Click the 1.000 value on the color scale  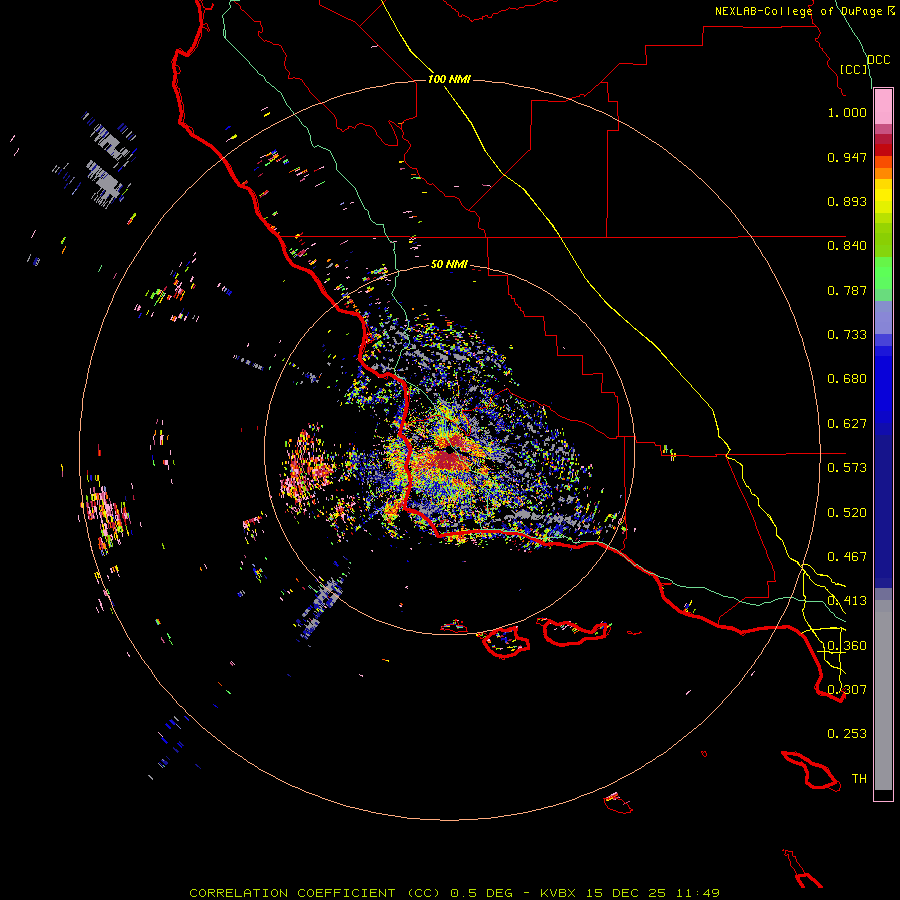tap(847, 112)
